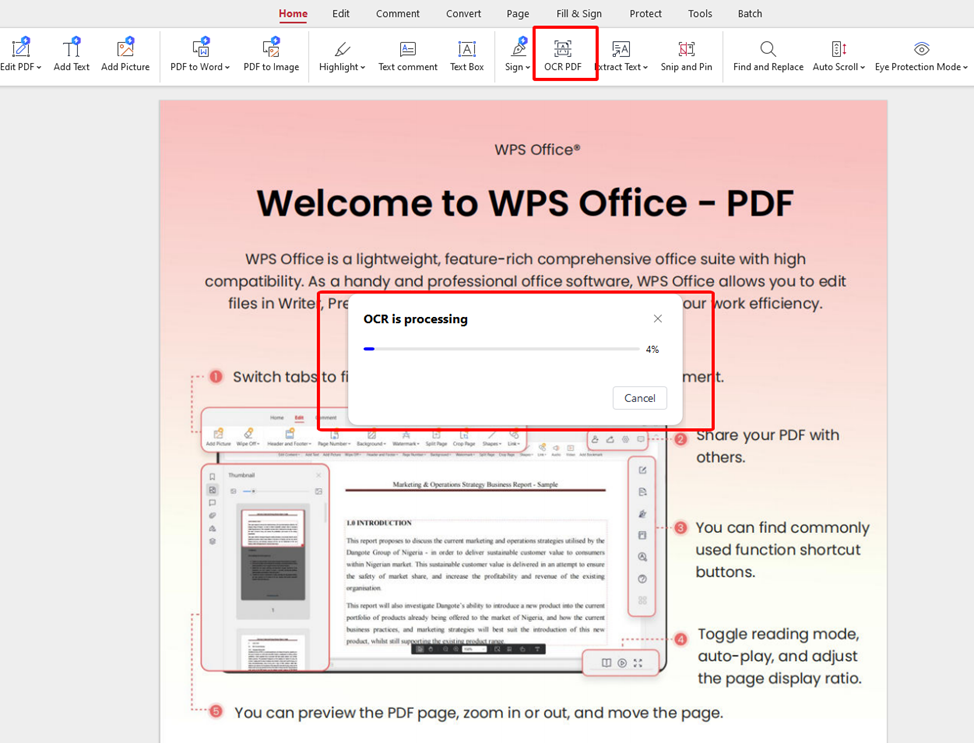The width and height of the screenshot is (974, 743).
Task: Expand the Auto Scroll dropdown arrow
Action: pos(863,67)
